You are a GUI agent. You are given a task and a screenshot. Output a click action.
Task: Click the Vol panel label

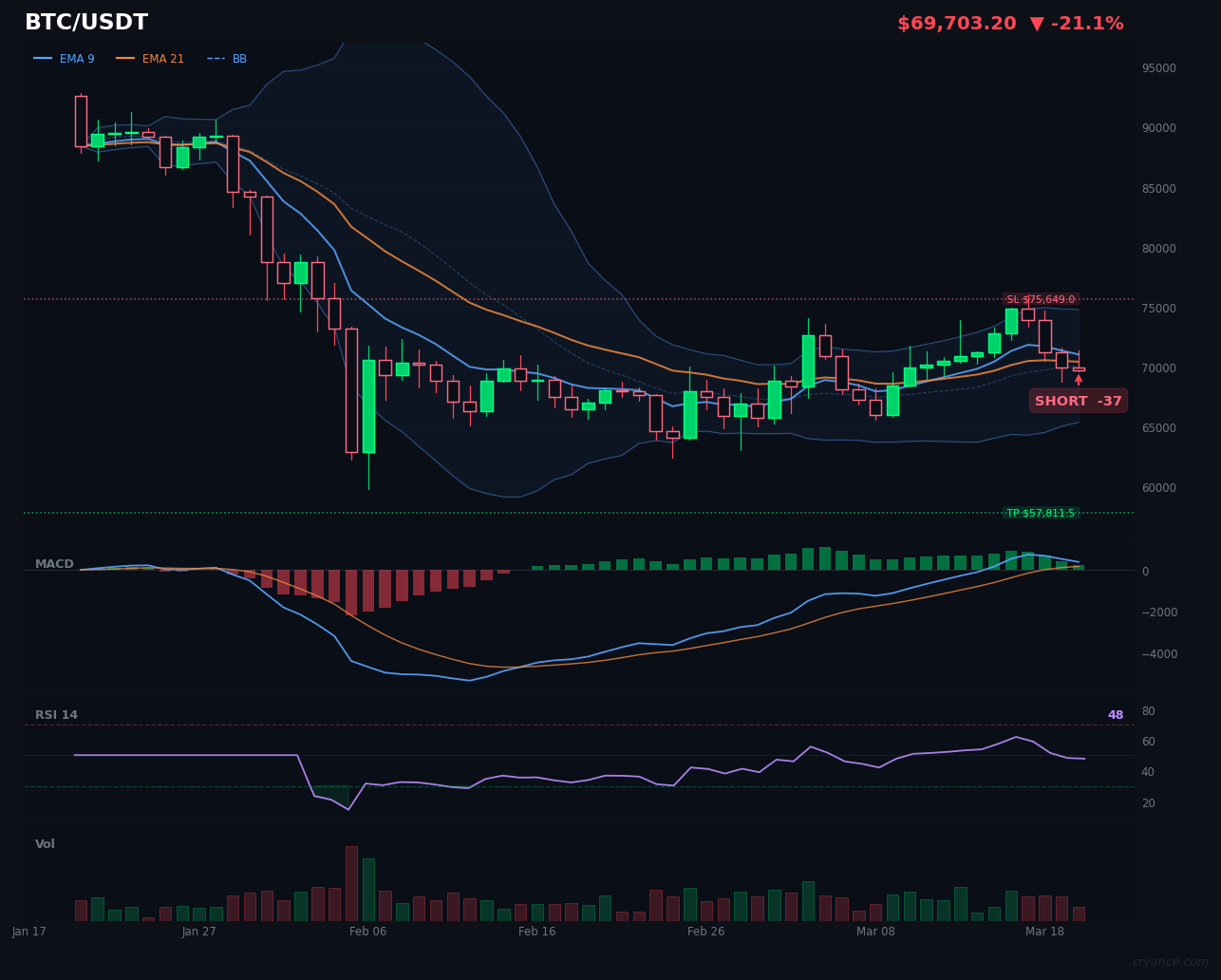point(44,843)
